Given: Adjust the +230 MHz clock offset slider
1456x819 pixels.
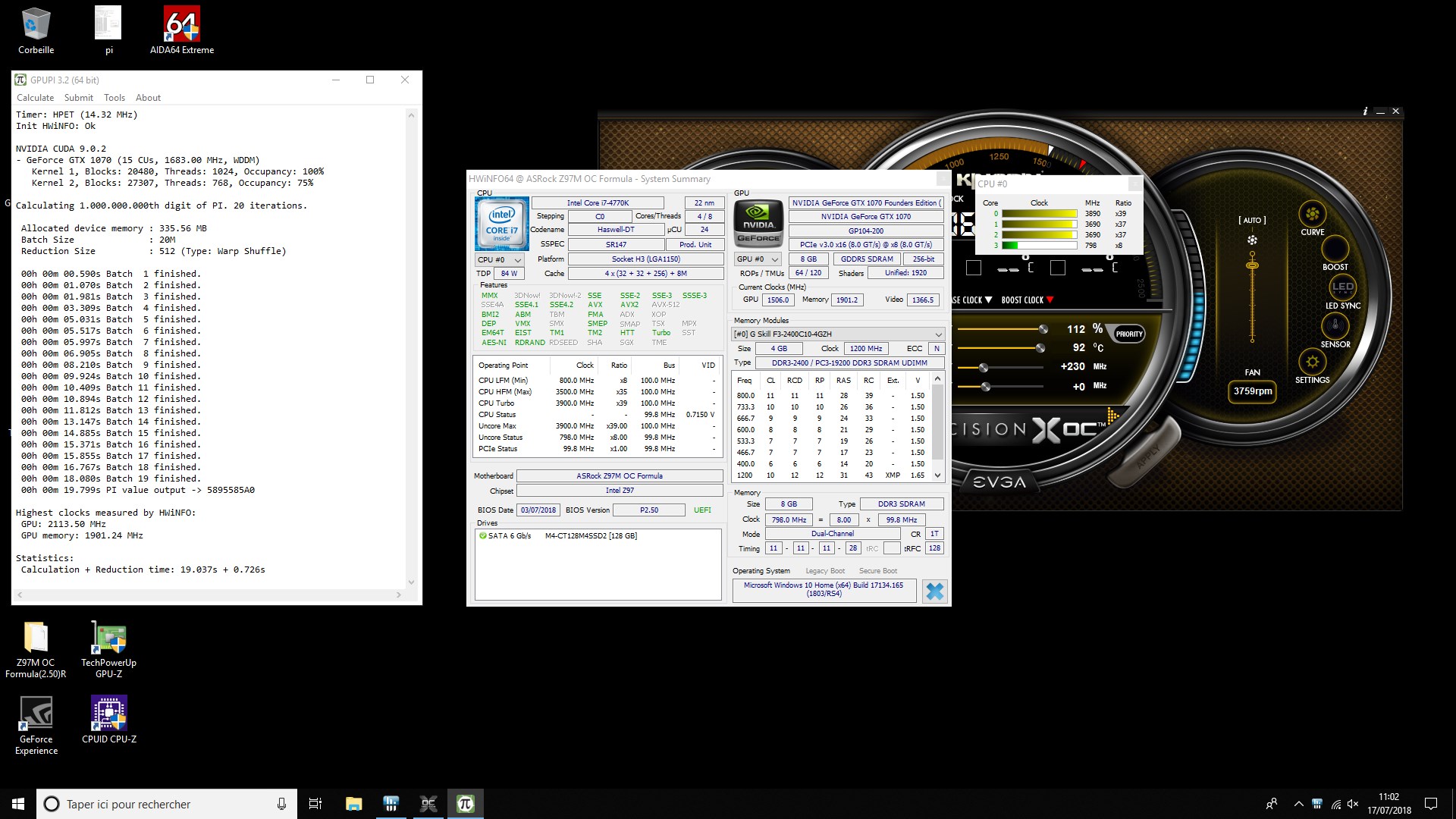Looking at the screenshot, I should (x=984, y=368).
